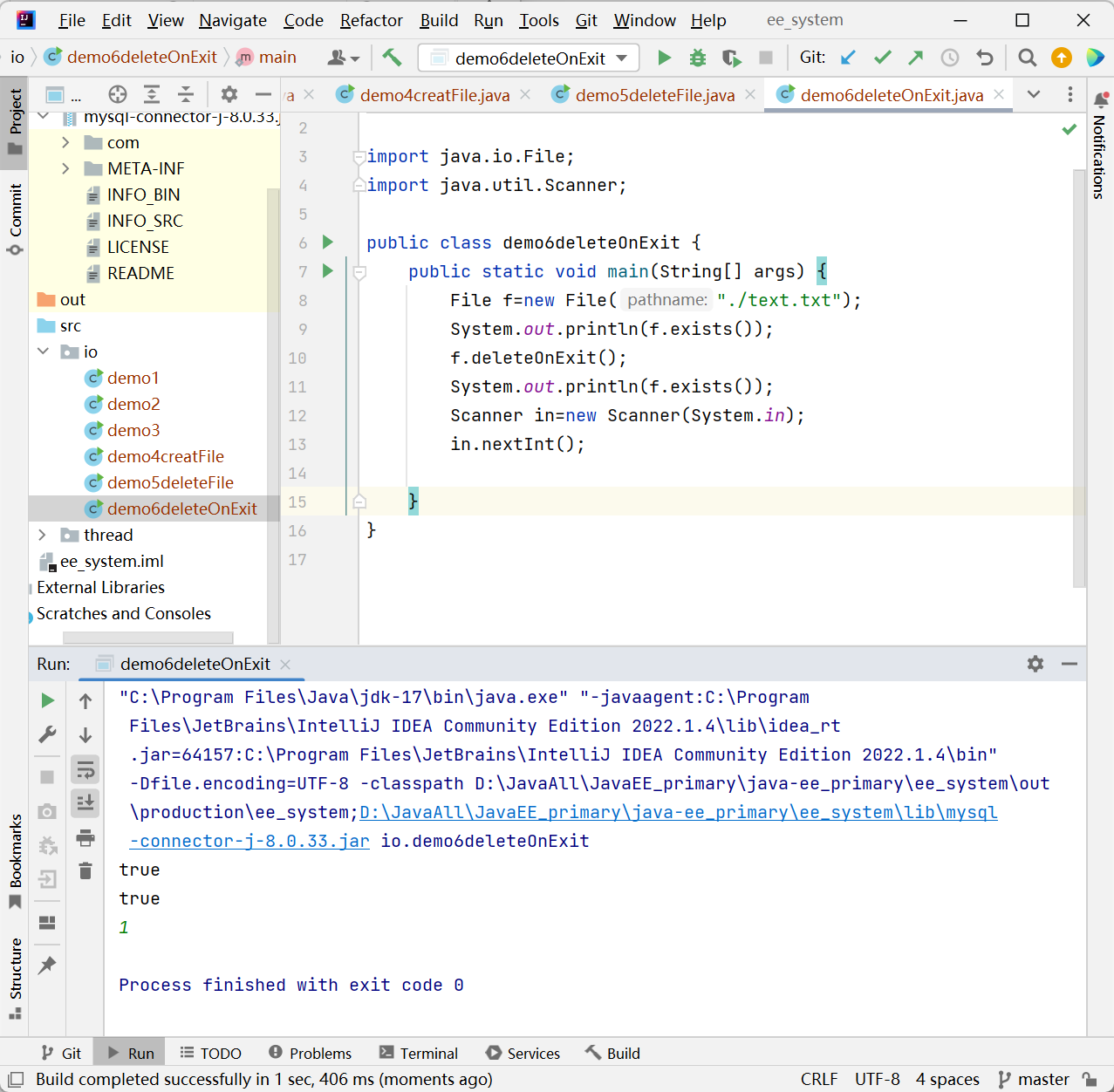Change CRLF line separator

coord(819,1079)
